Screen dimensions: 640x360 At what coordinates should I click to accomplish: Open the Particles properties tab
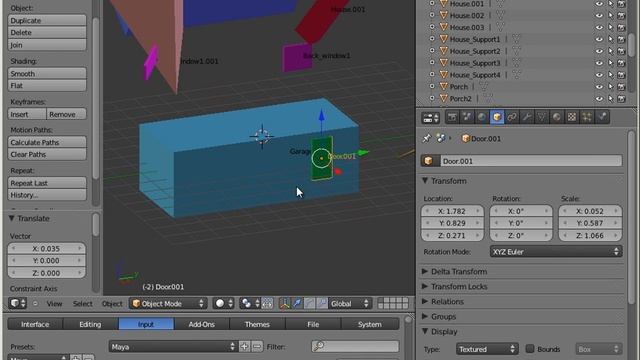pyautogui.click(x=587, y=118)
